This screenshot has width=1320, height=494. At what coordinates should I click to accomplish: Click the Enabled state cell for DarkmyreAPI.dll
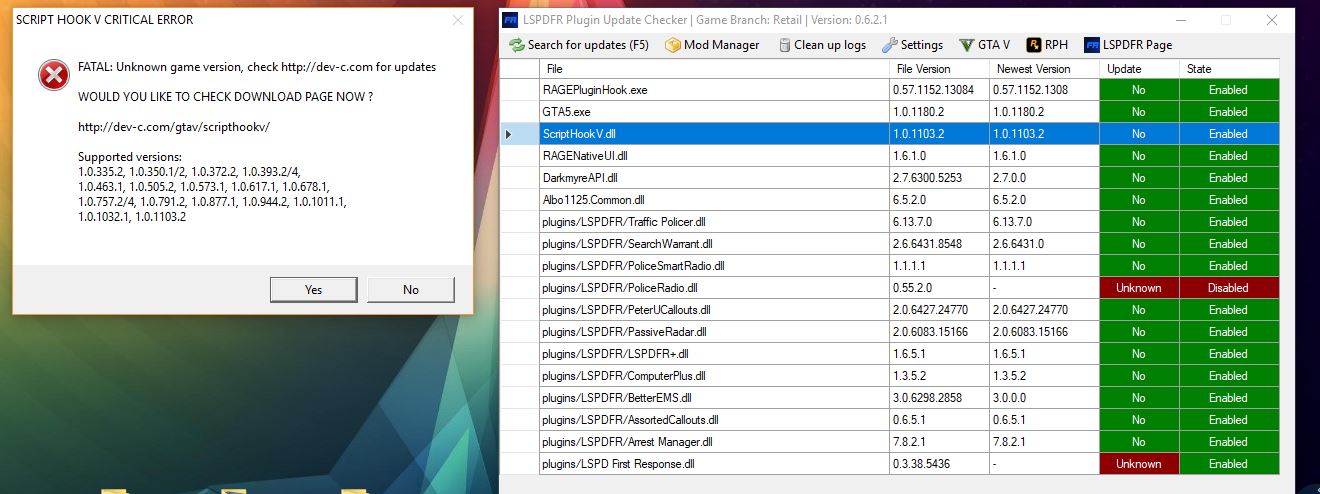tap(1229, 178)
